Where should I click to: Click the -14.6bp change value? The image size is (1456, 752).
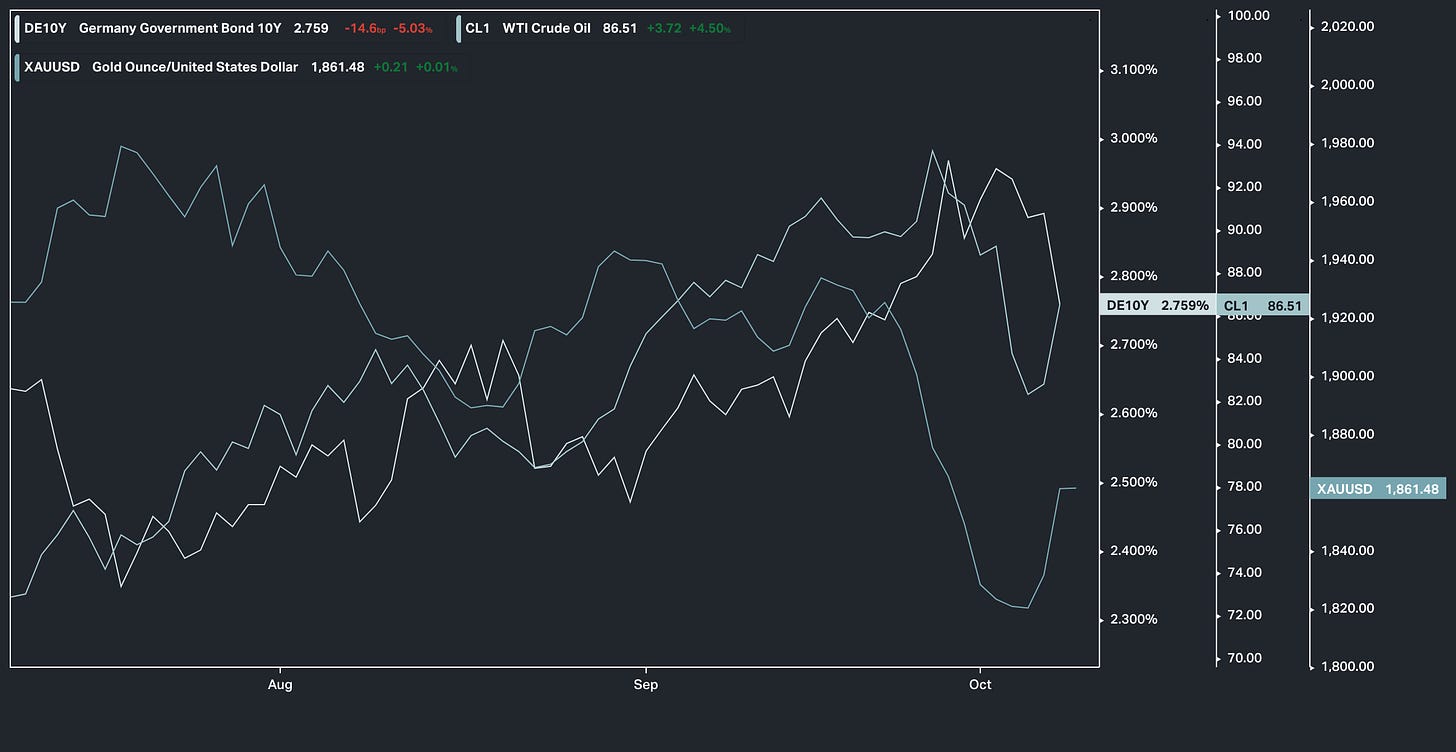click(x=366, y=29)
